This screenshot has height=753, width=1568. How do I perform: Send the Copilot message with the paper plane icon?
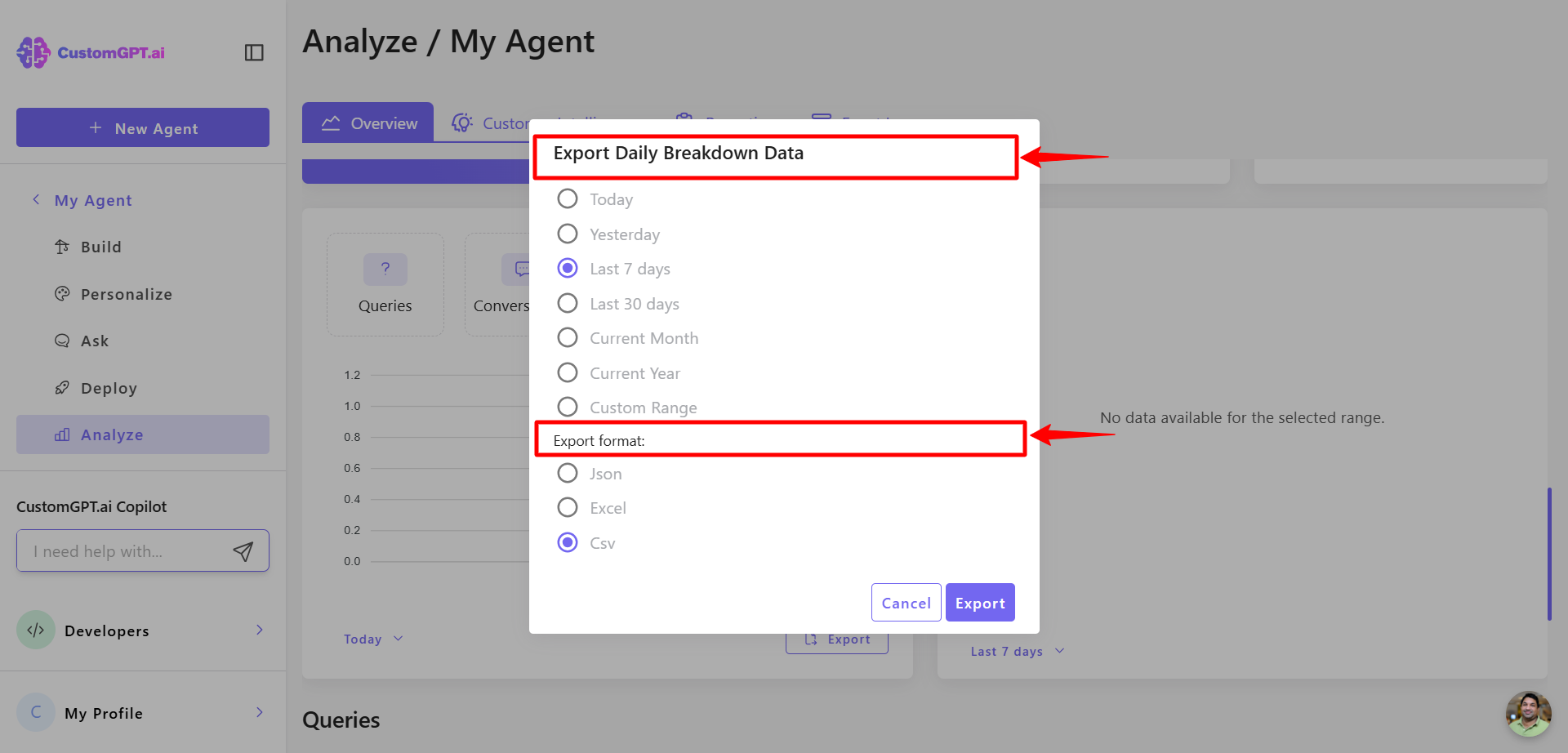point(243,551)
